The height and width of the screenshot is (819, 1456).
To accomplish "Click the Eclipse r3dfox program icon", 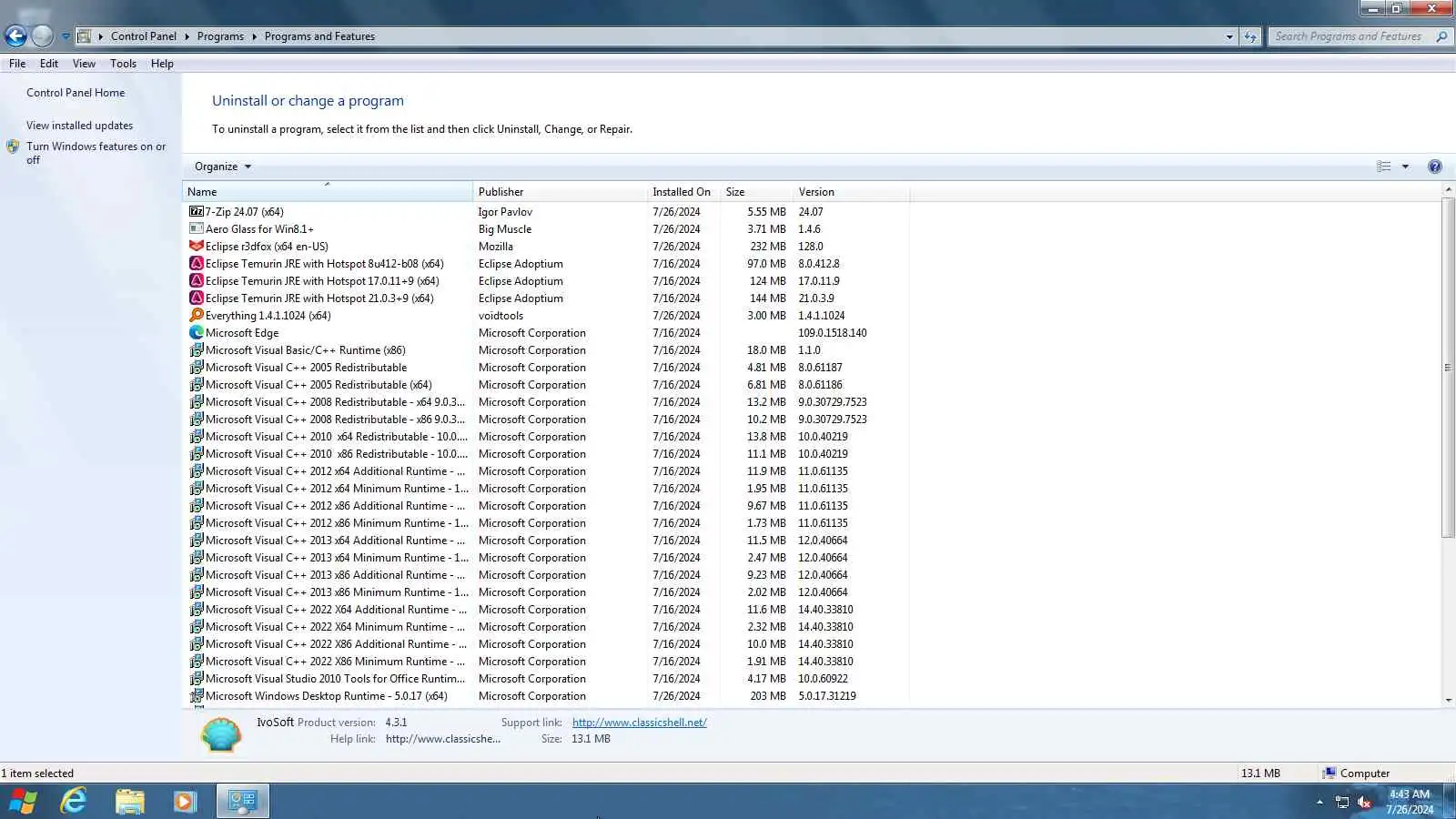I will pyautogui.click(x=196, y=246).
